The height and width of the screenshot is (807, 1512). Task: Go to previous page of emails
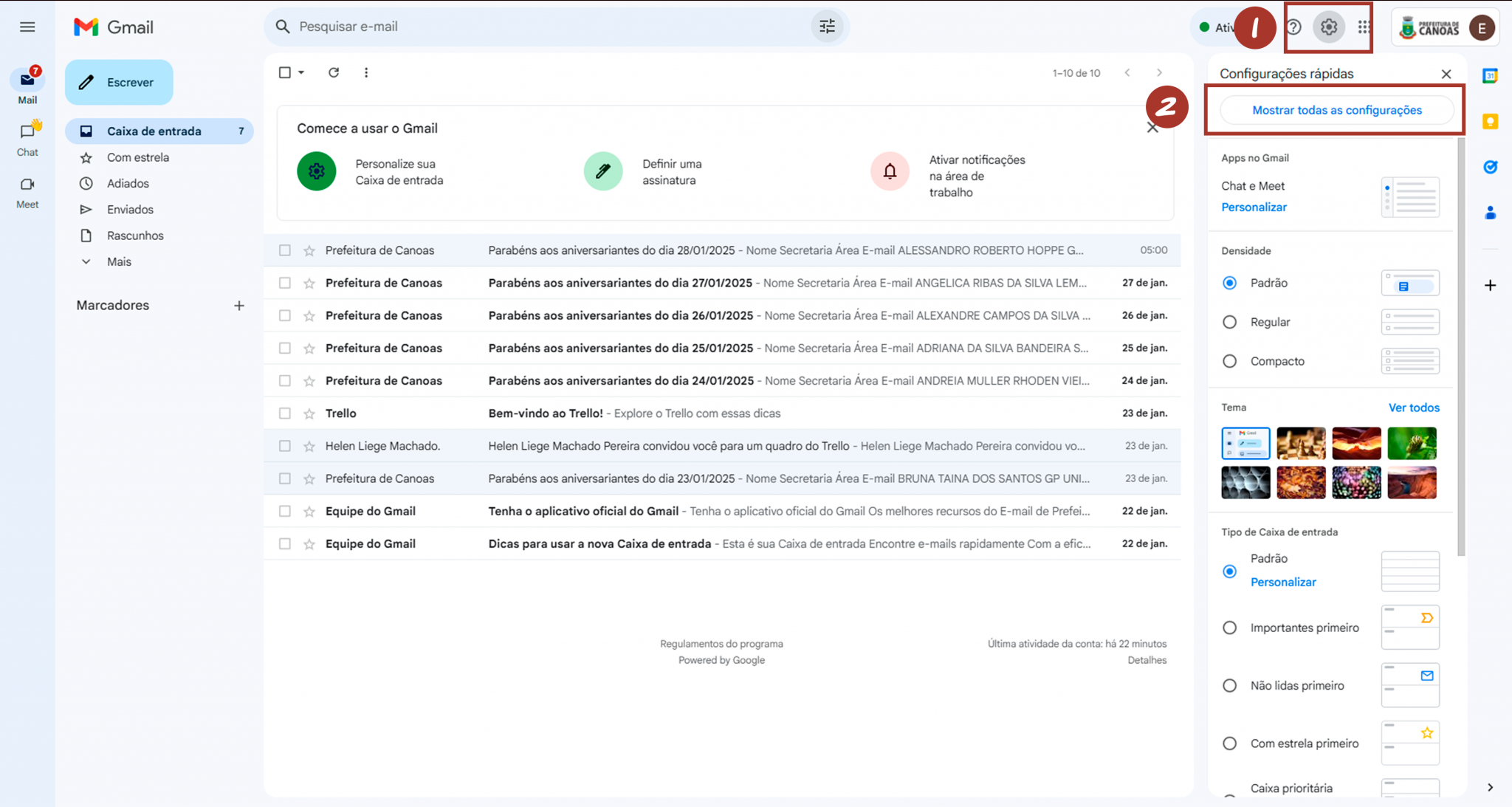click(x=1127, y=72)
